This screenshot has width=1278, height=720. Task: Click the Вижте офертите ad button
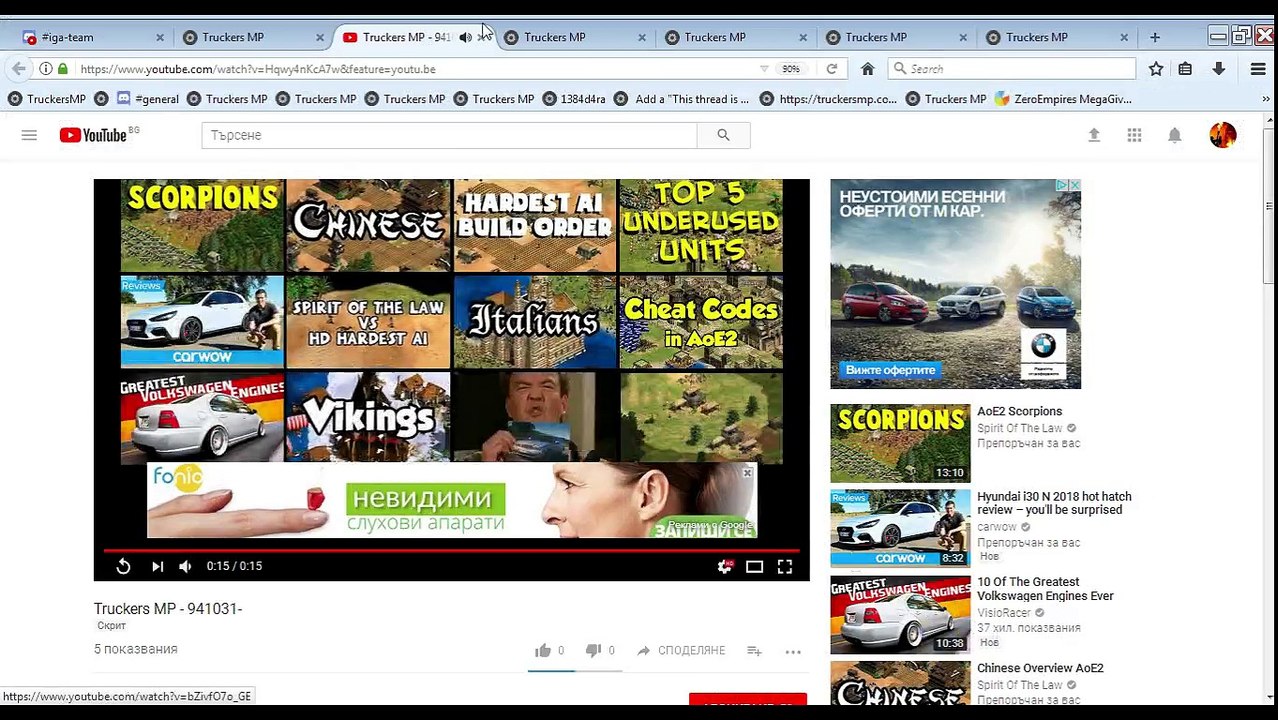pyautogui.click(x=890, y=370)
